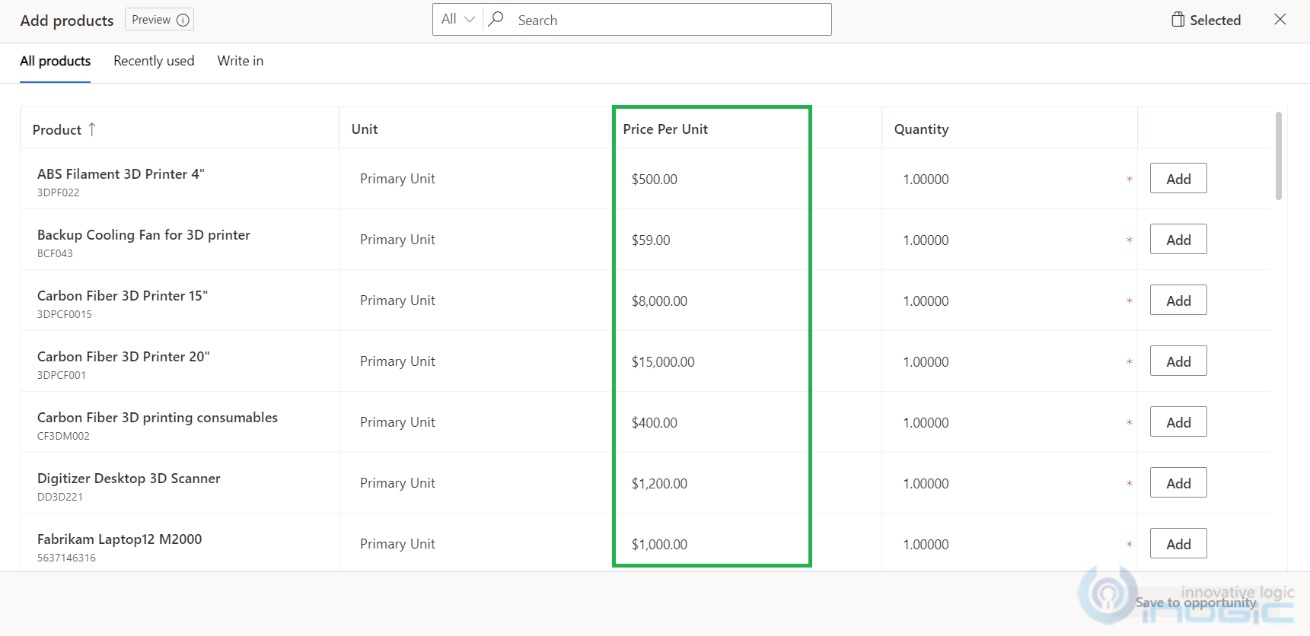Add Carbon Fiber 3D Printer 15 inch

point(1178,300)
